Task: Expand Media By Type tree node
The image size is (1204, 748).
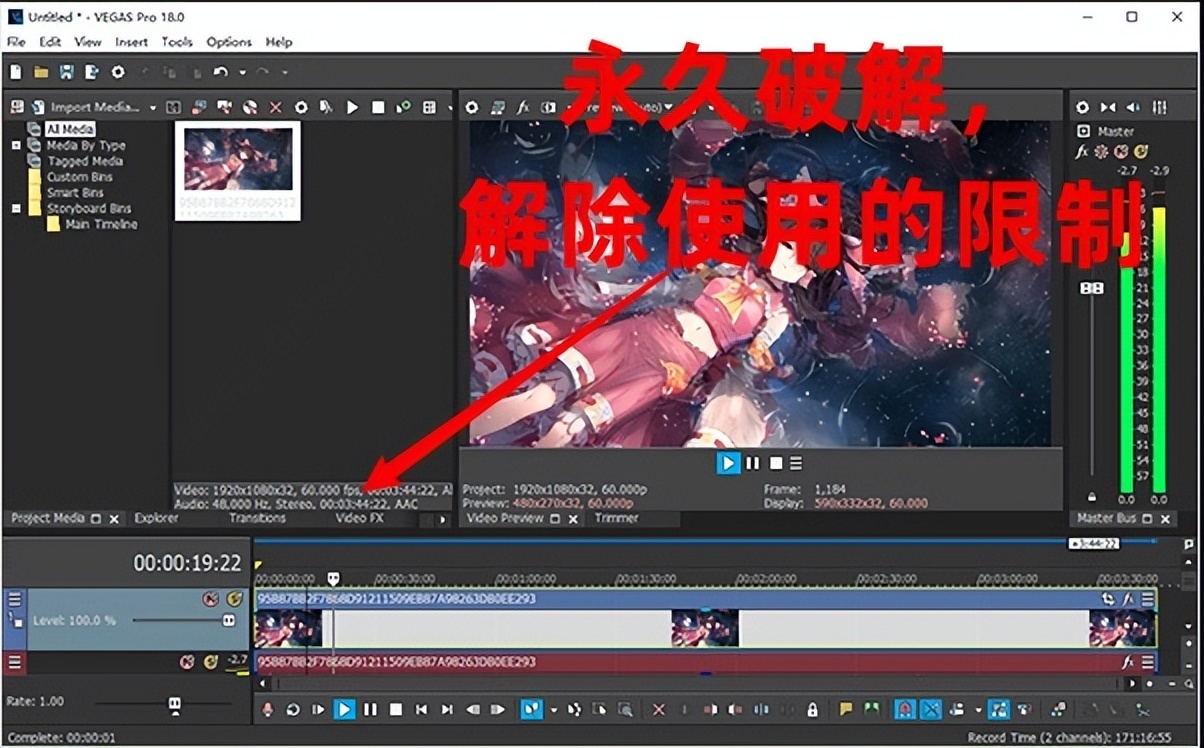Action: tap(16, 145)
